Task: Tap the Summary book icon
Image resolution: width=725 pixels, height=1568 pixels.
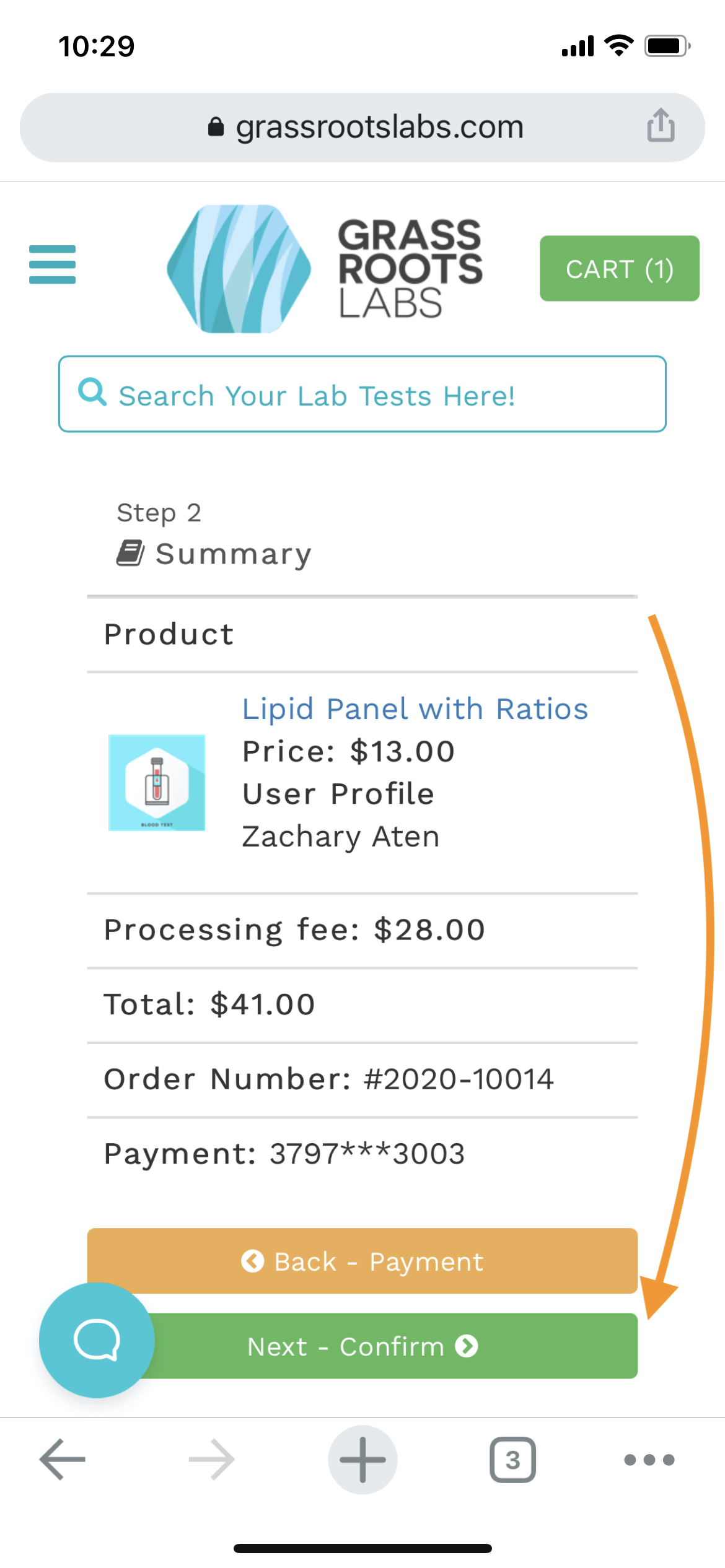Action: point(130,553)
